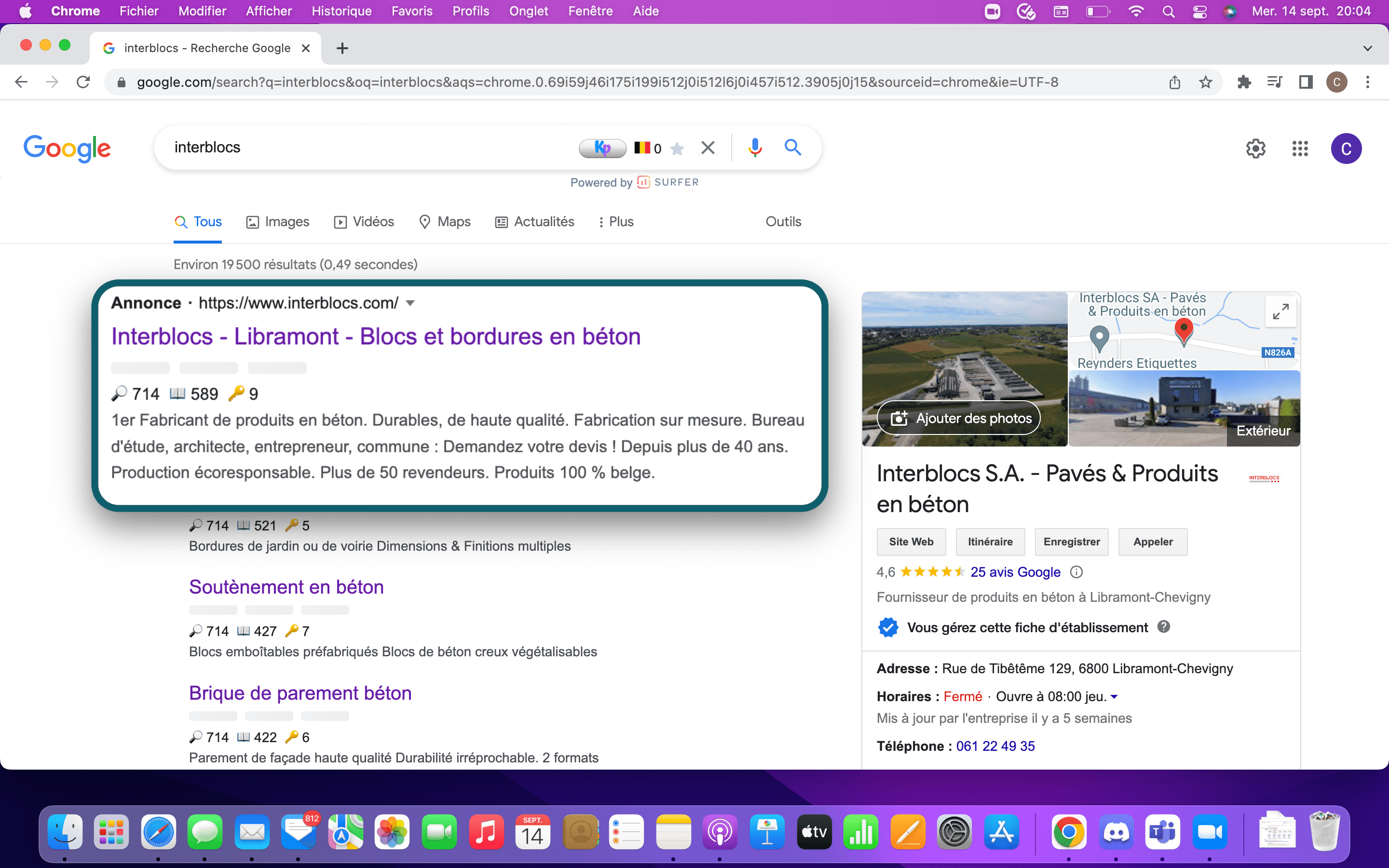Image resolution: width=1389 pixels, height=868 pixels.
Task: Open the Brique de parement béton link
Action: (x=300, y=693)
